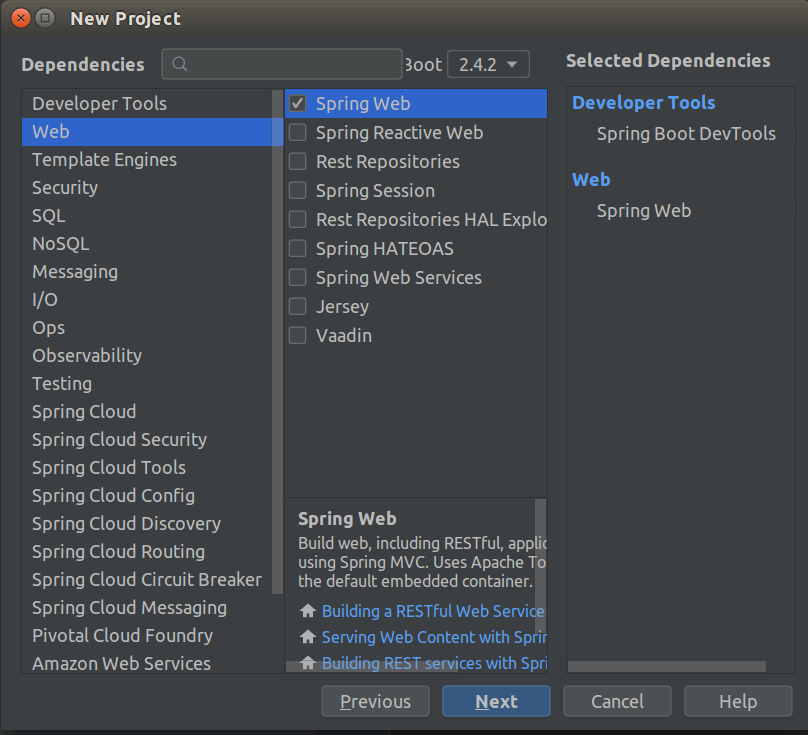Viewport: 808px width, 735px height.
Task: Close the New Project dialog
Action: pos(20,18)
